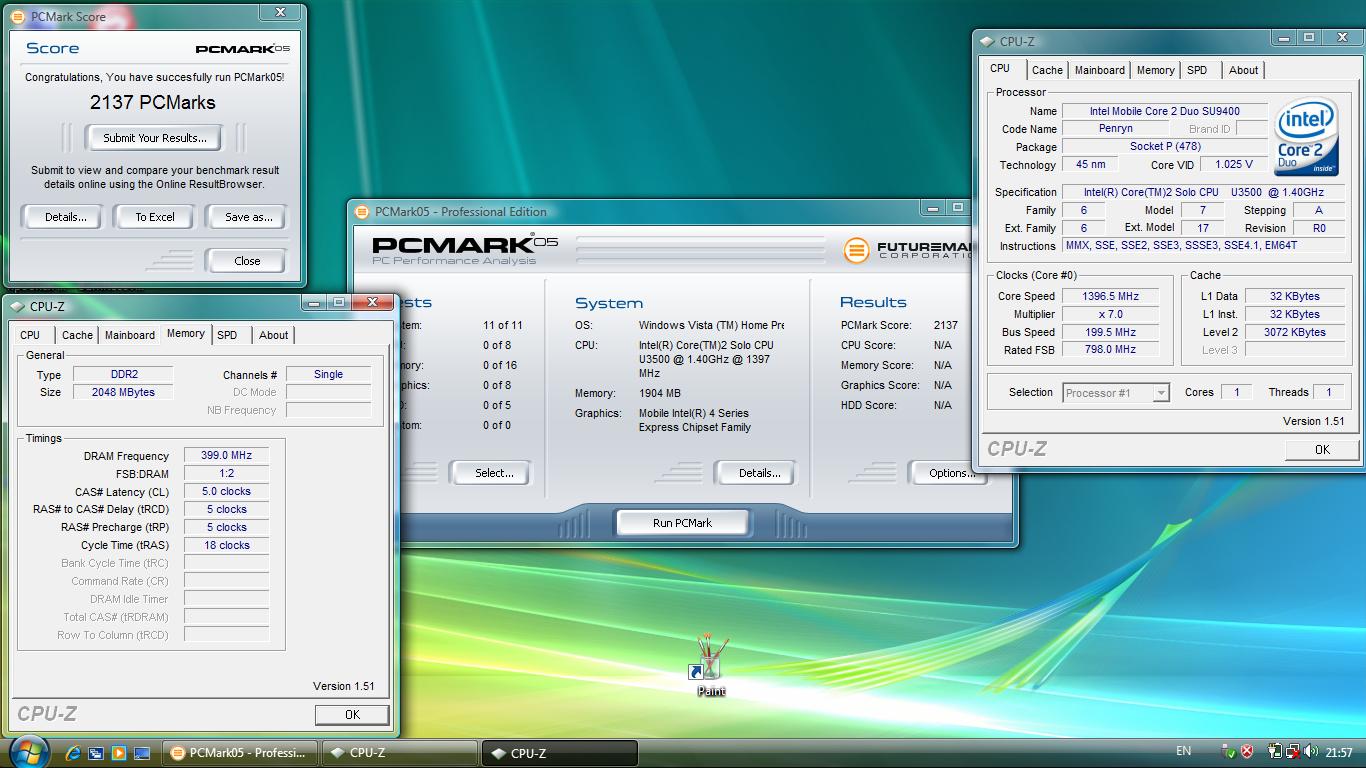Switch to the middle CPU-Z taskbar button
Image resolution: width=1366 pixels, height=768 pixels.
tap(400, 753)
